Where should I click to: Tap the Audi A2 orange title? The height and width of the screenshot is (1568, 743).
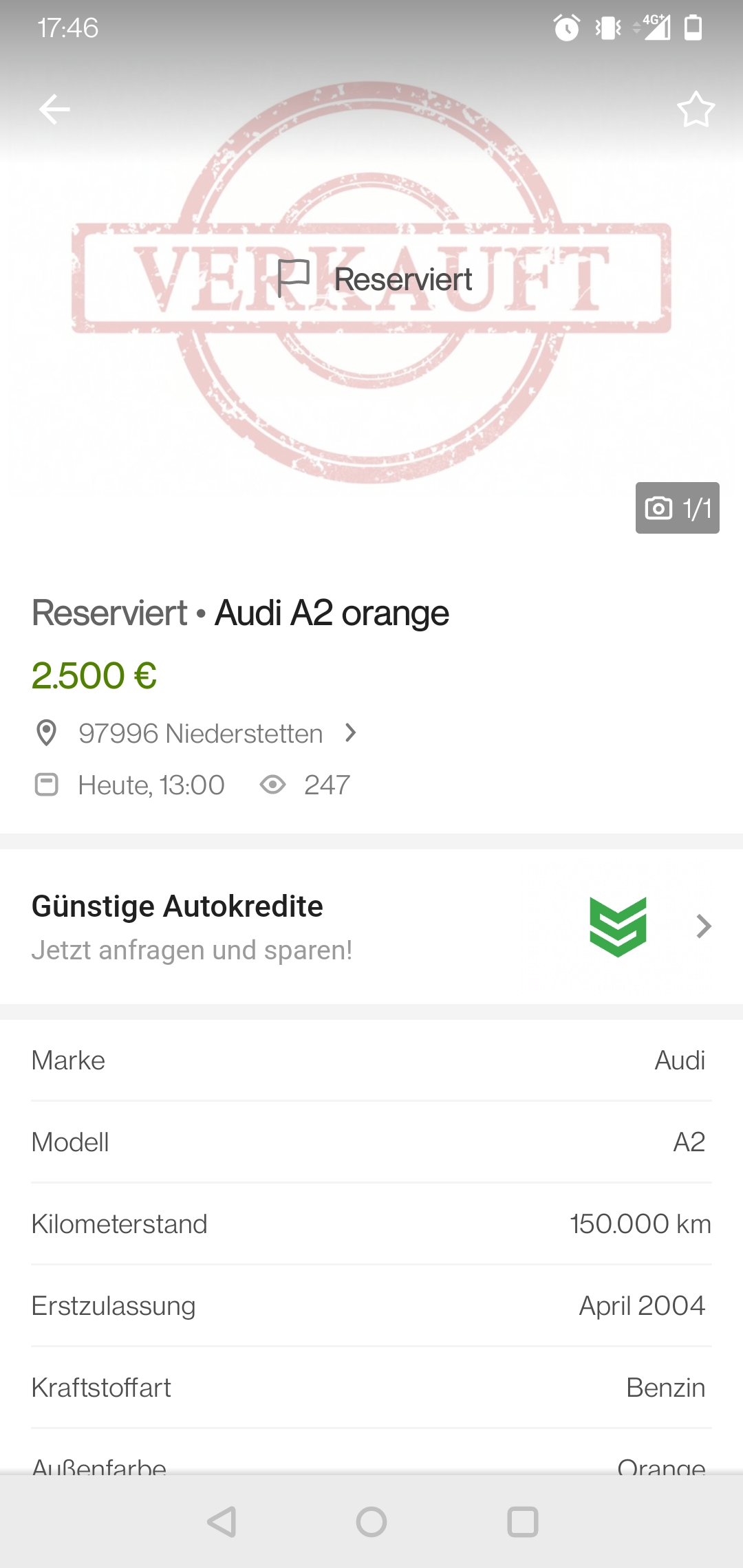click(x=332, y=613)
